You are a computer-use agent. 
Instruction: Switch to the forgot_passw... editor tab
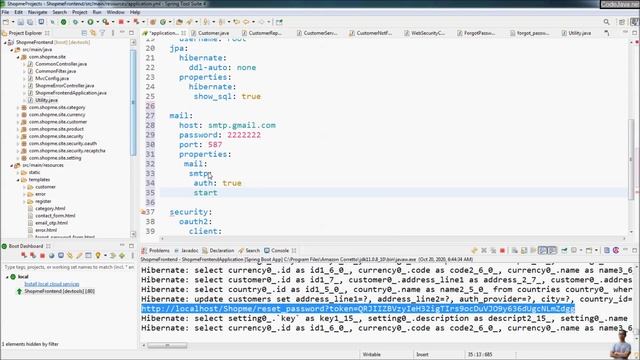(x=533, y=33)
